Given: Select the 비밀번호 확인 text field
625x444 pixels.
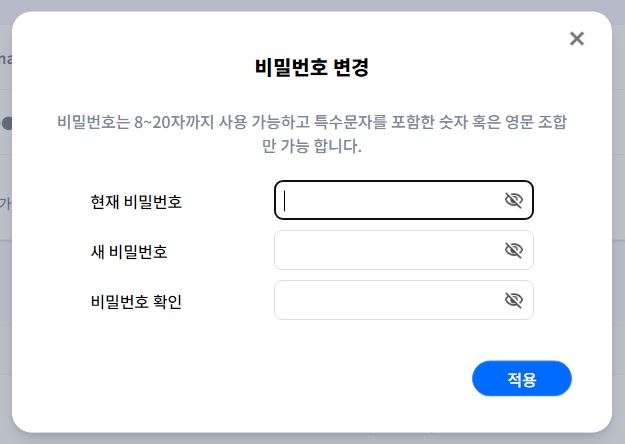Looking at the screenshot, I should 390,300.
